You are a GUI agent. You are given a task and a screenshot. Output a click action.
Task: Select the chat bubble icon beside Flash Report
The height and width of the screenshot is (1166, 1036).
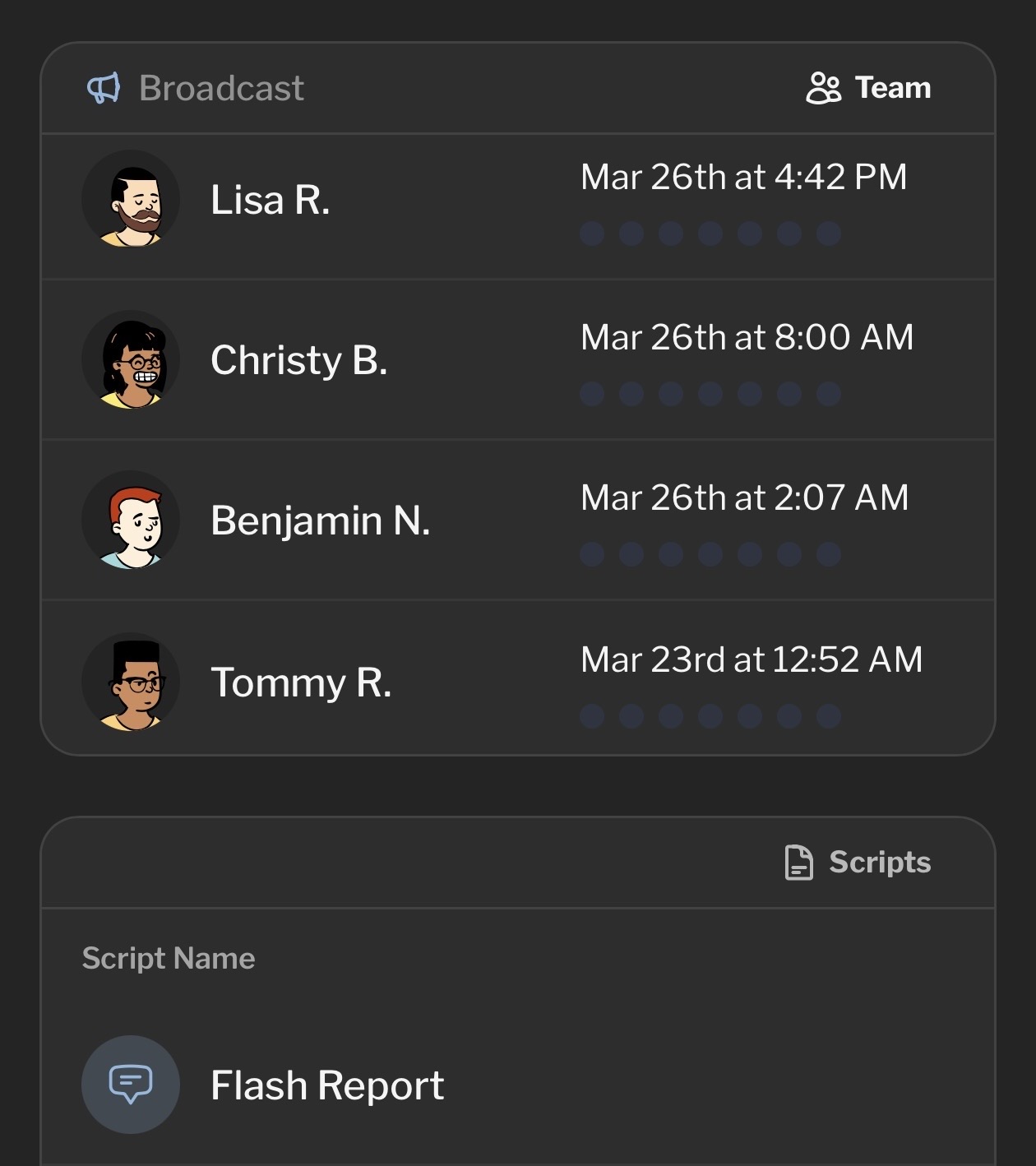coord(131,1084)
